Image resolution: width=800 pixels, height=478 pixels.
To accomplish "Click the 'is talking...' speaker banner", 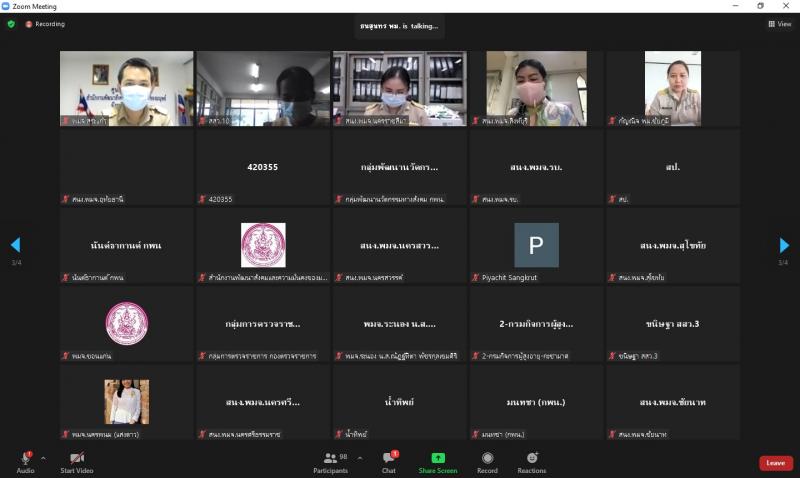I will point(399,26).
